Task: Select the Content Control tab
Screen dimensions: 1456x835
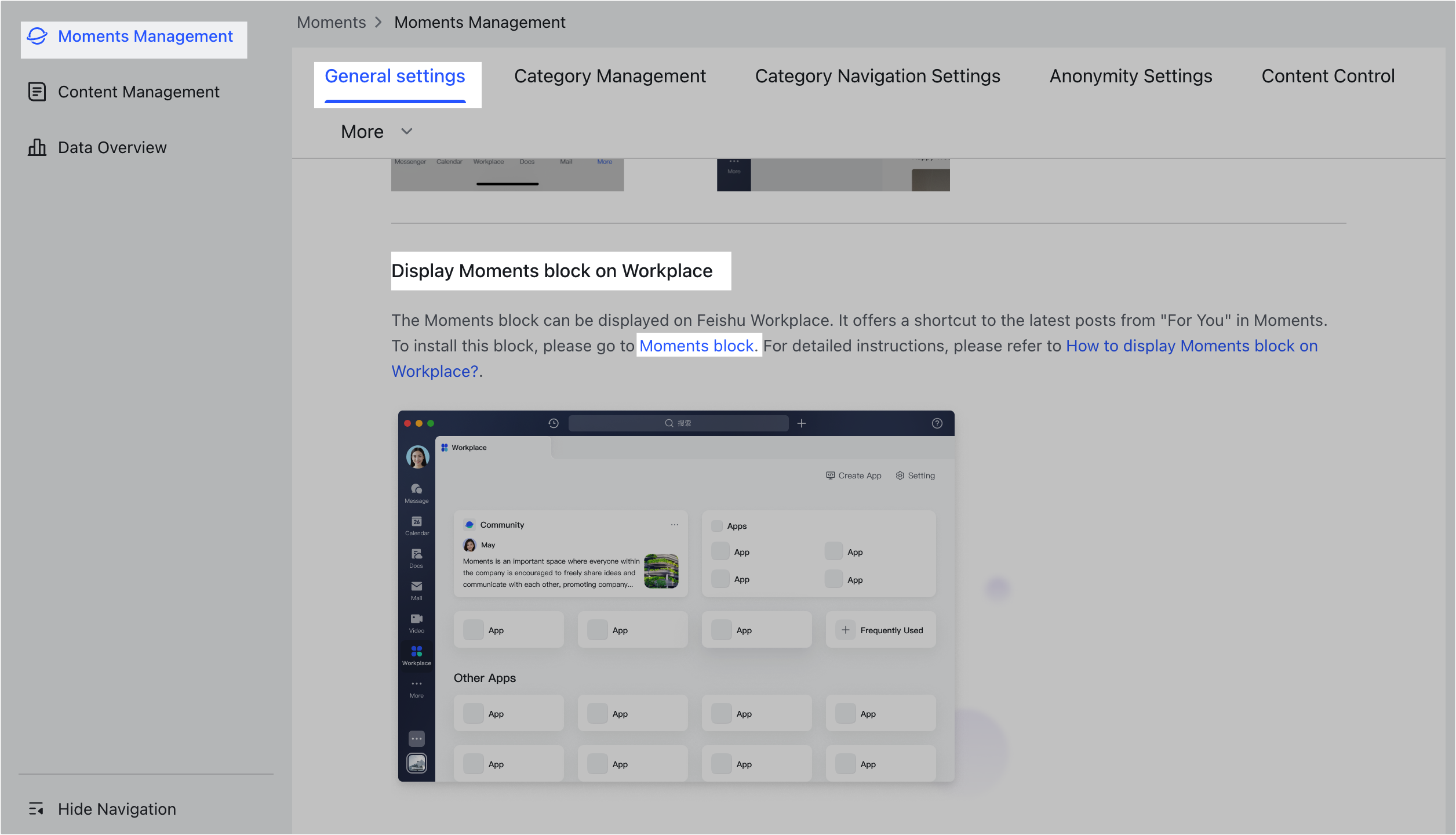Action: [x=1327, y=76]
